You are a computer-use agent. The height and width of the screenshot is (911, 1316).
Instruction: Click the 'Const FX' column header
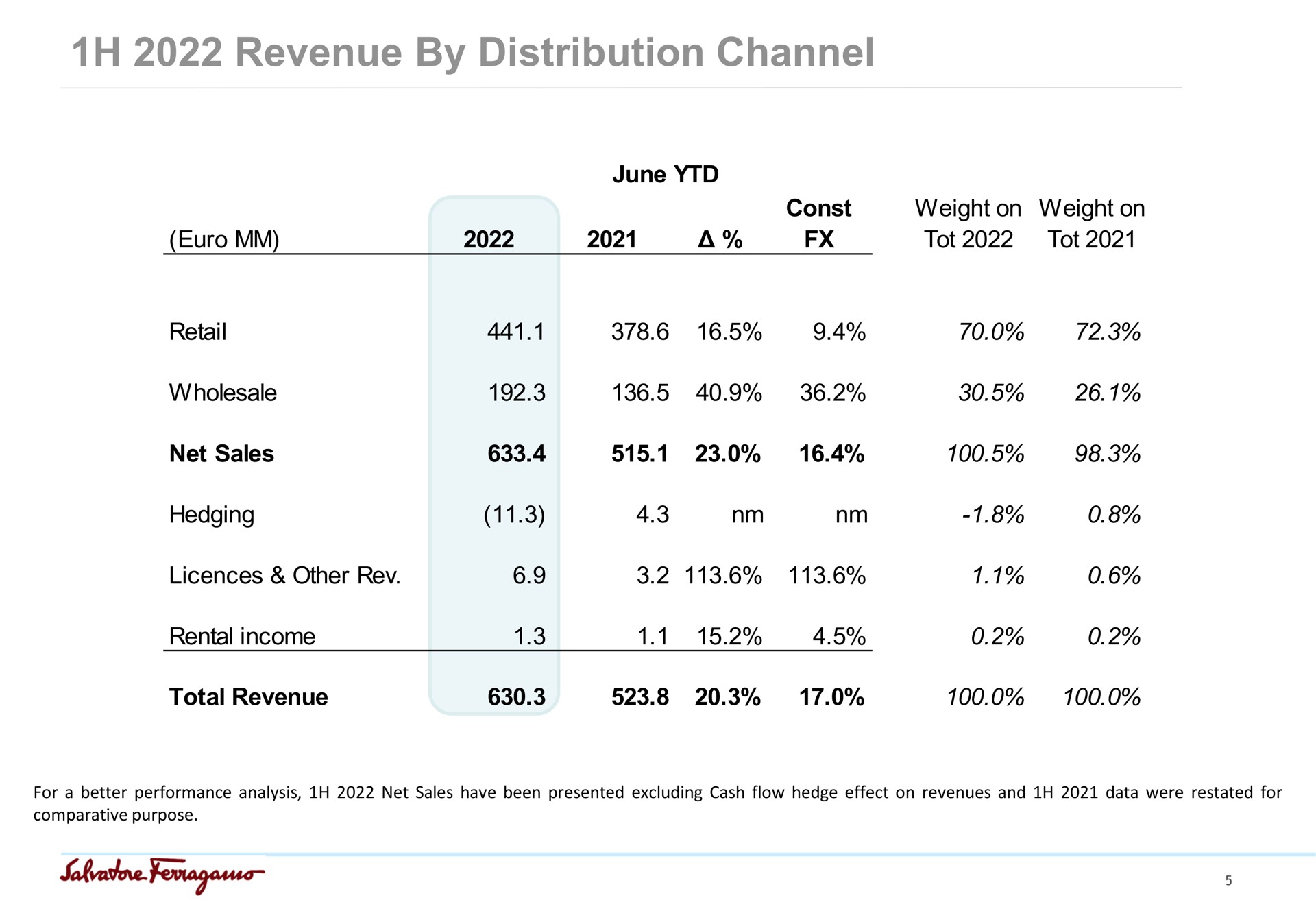pyautogui.click(x=818, y=223)
